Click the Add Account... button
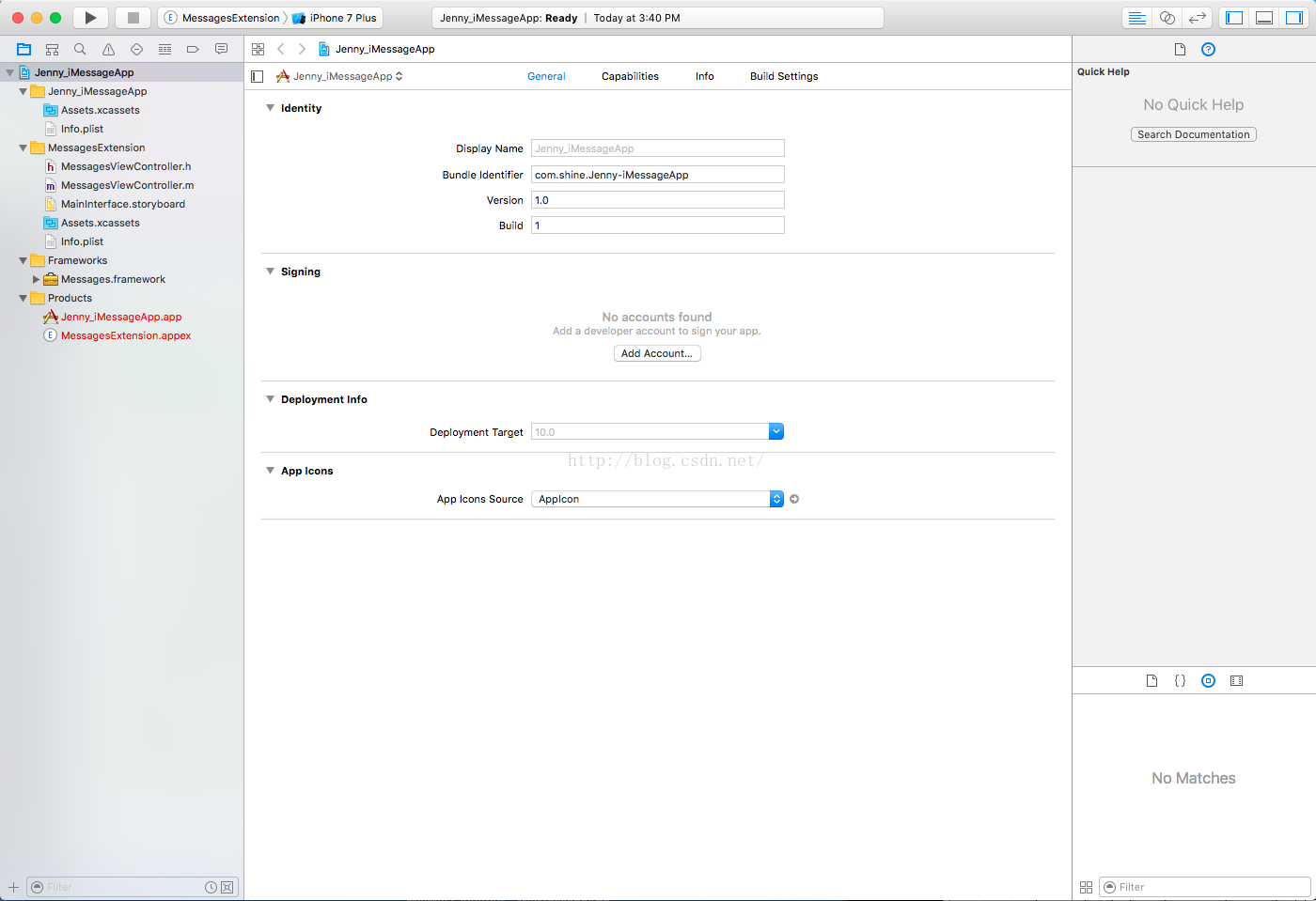 tap(656, 353)
